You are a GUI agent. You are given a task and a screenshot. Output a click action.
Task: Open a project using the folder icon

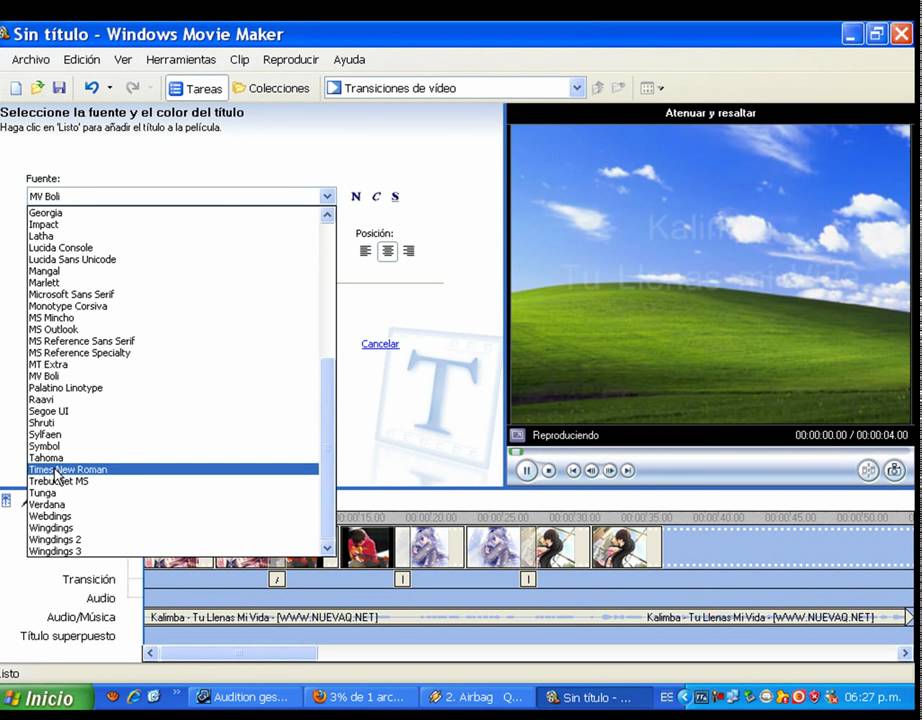[x=38, y=88]
